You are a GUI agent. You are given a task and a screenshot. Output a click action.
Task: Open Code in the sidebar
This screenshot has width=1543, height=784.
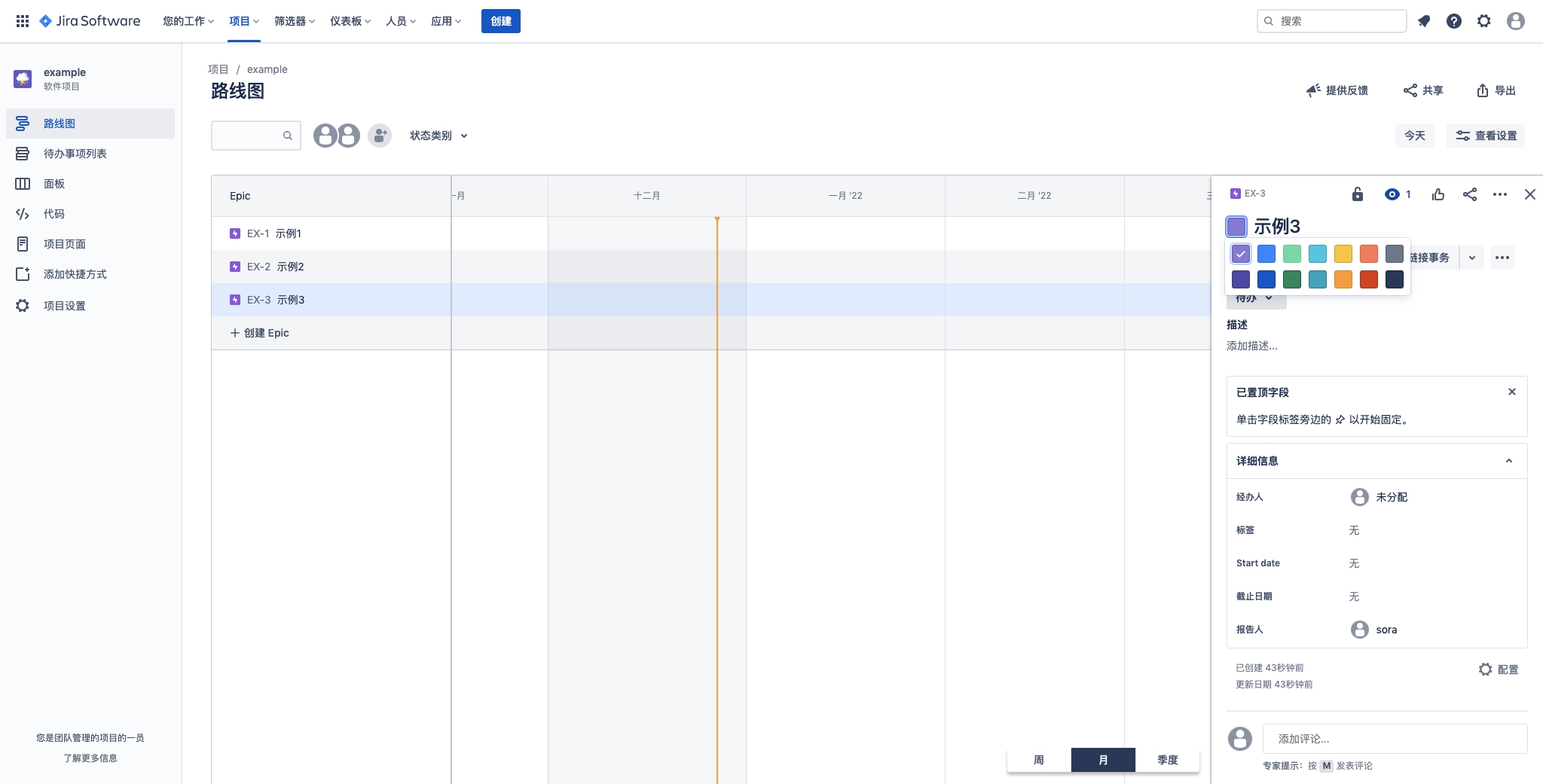tap(90, 214)
